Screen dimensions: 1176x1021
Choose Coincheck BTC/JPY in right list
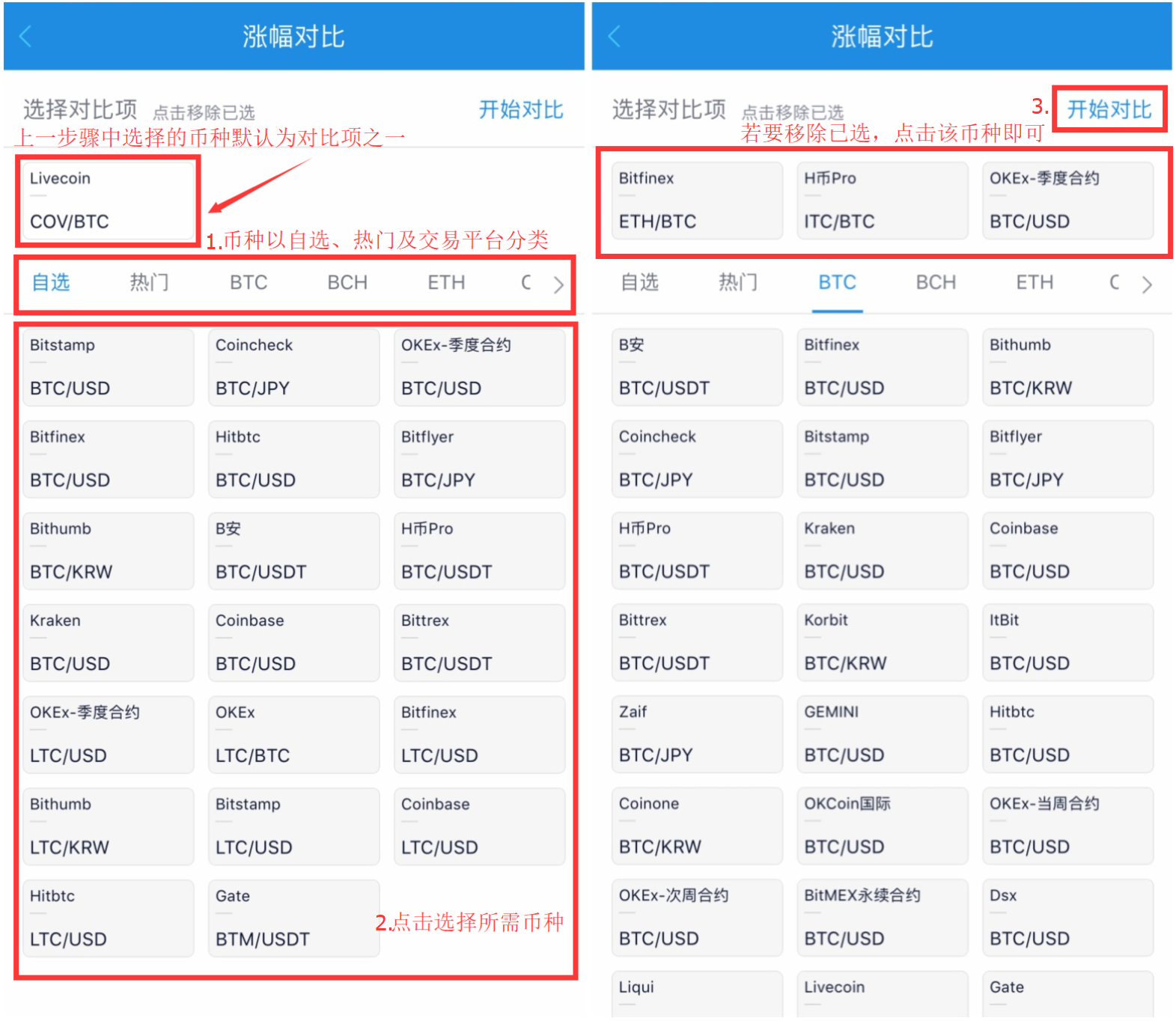697,459
